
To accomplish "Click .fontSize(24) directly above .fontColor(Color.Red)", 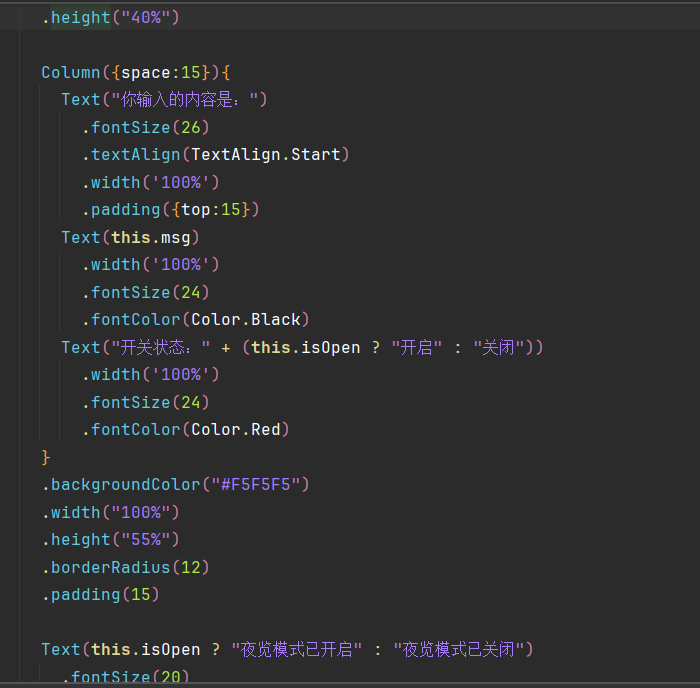I will point(146,402).
